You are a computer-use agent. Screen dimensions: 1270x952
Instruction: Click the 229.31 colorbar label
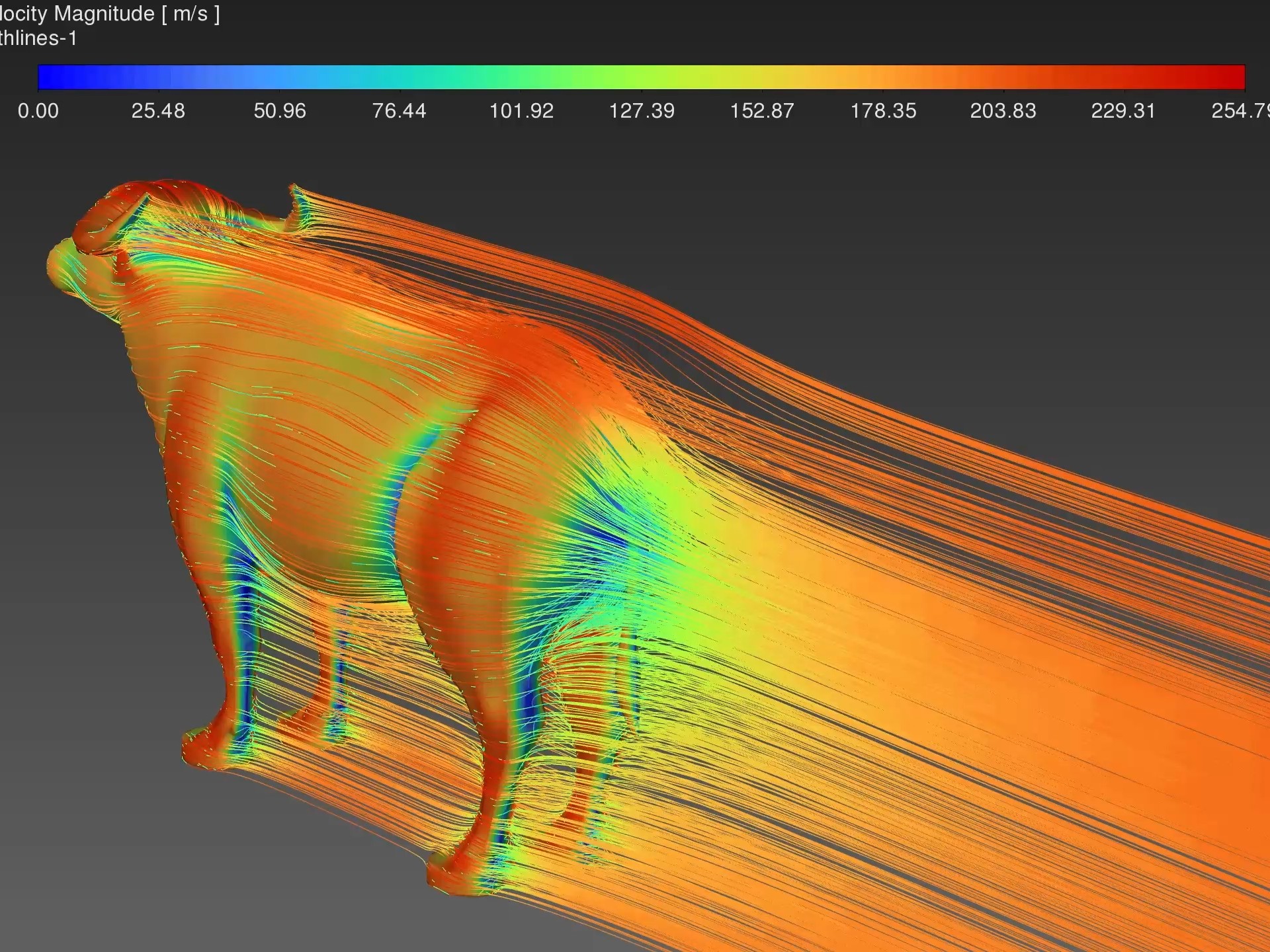click(x=1123, y=110)
